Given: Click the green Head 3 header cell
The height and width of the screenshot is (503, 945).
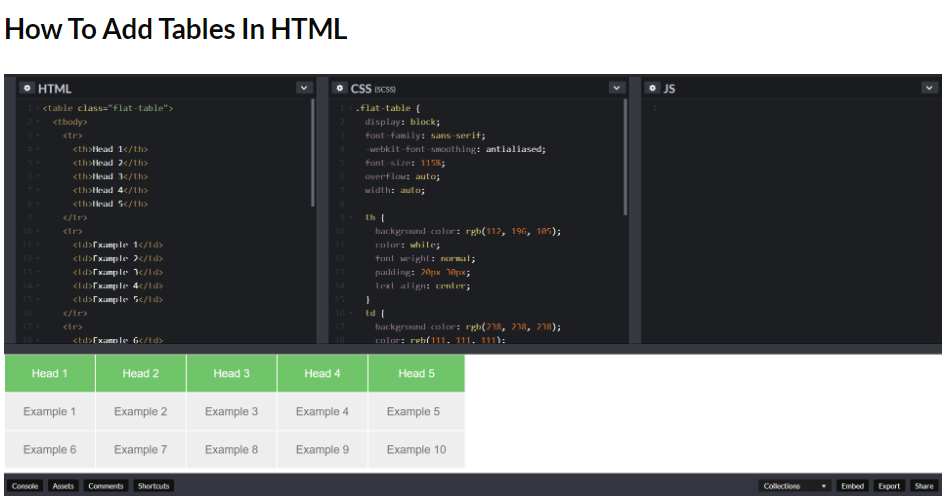Looking at the screenshot, I should pos(232,374).
